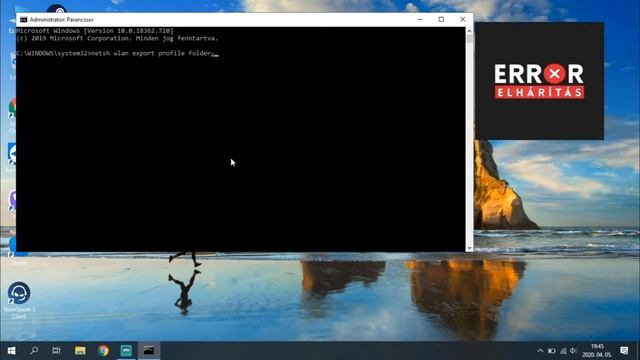Open the Windows Start menu
640x360 pixels.
pyautogui.click(x=11, y=351)
